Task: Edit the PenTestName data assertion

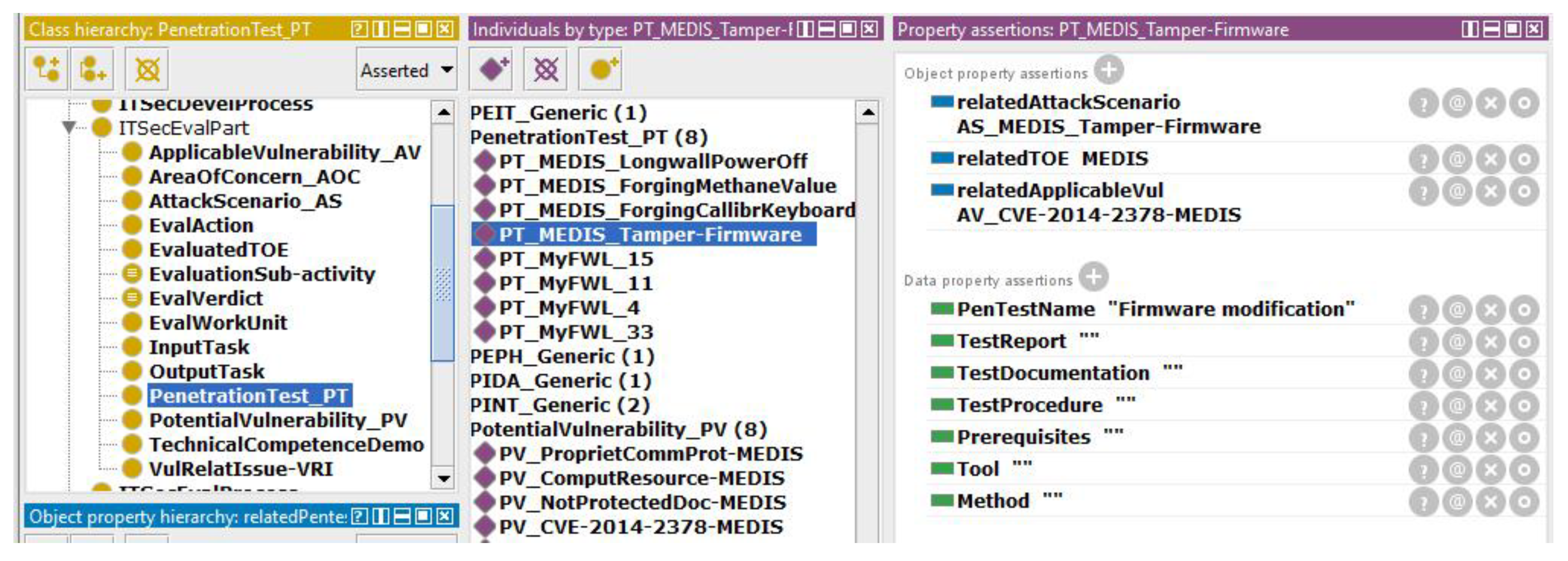Action: (1524, 310)
